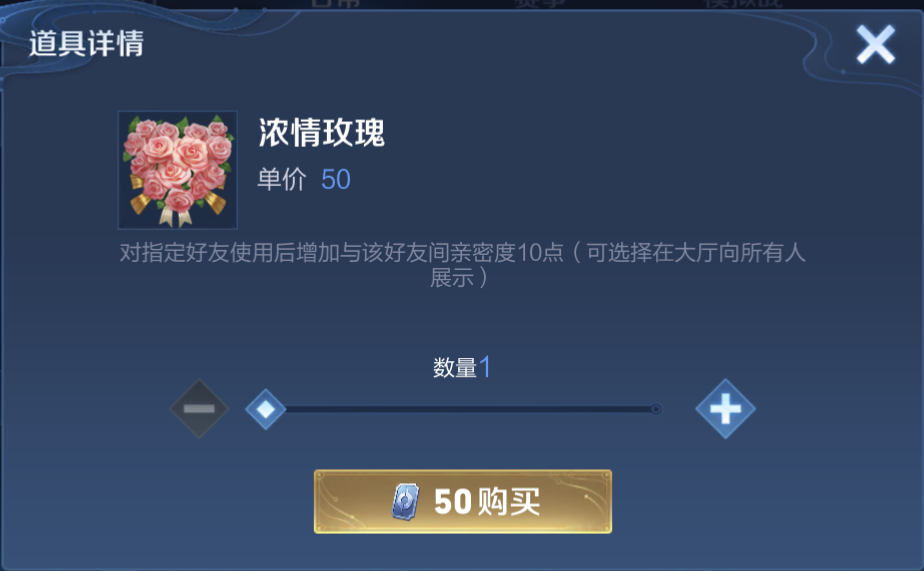Click the 单价 label
Screen dimensions: 924x571
click(282, 179)
